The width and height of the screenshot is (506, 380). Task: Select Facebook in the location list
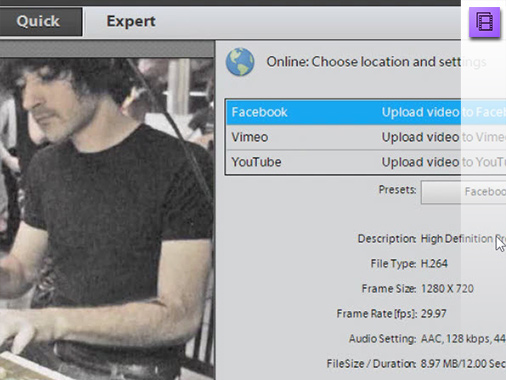coord(366,112)
